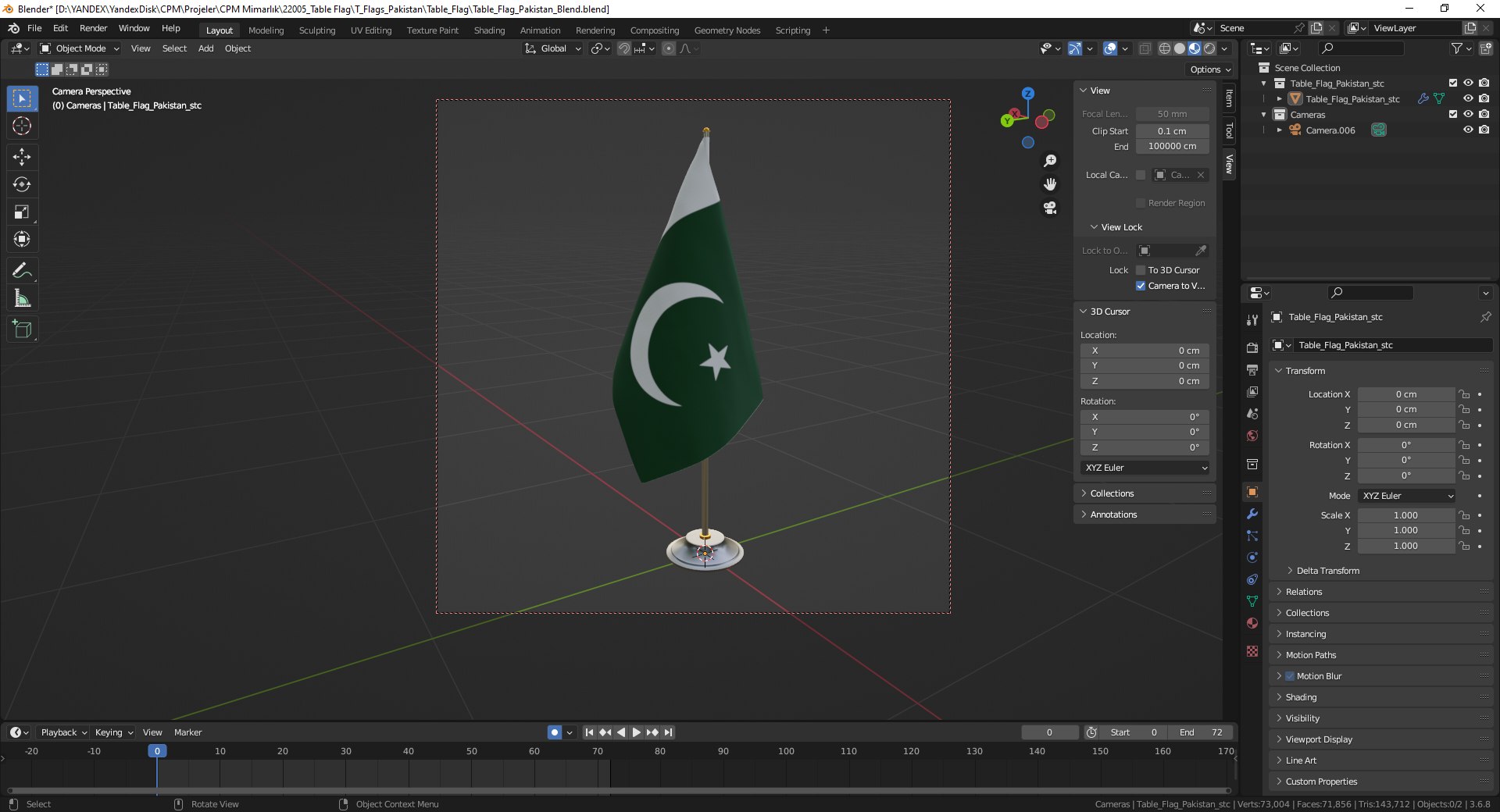Open the object rotation Mode XYZ Euler dropdown
Image resolution: width=1500 pixels, height=812 pixels.
click(1407, 496)
